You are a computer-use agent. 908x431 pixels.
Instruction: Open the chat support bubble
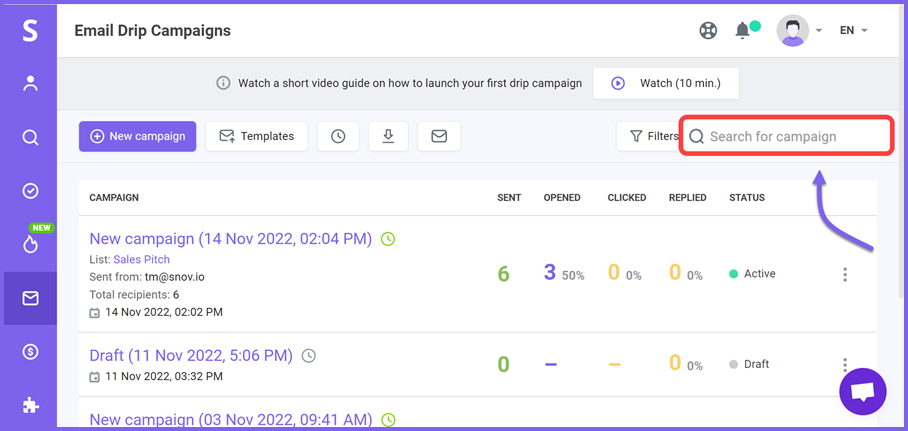point(863,392)
